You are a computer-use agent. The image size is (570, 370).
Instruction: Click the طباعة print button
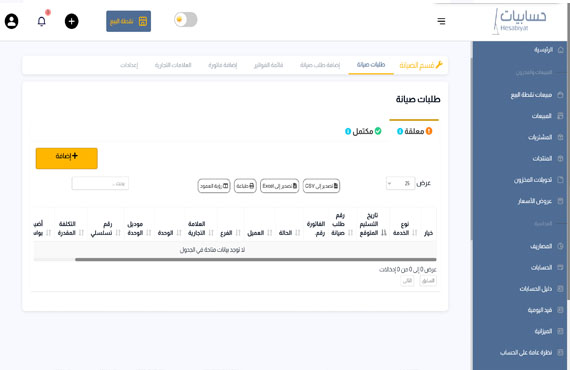[245, 186]
